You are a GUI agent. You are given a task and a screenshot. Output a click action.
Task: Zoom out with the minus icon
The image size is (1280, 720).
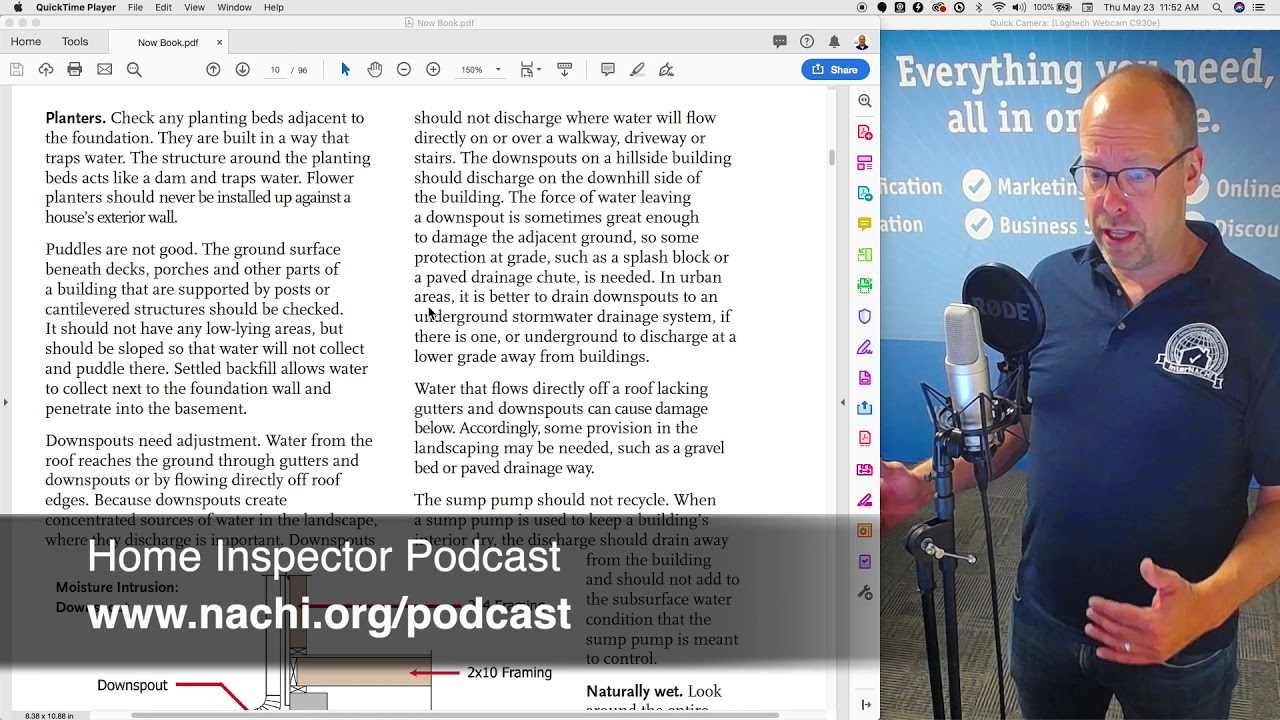[404, 69]
